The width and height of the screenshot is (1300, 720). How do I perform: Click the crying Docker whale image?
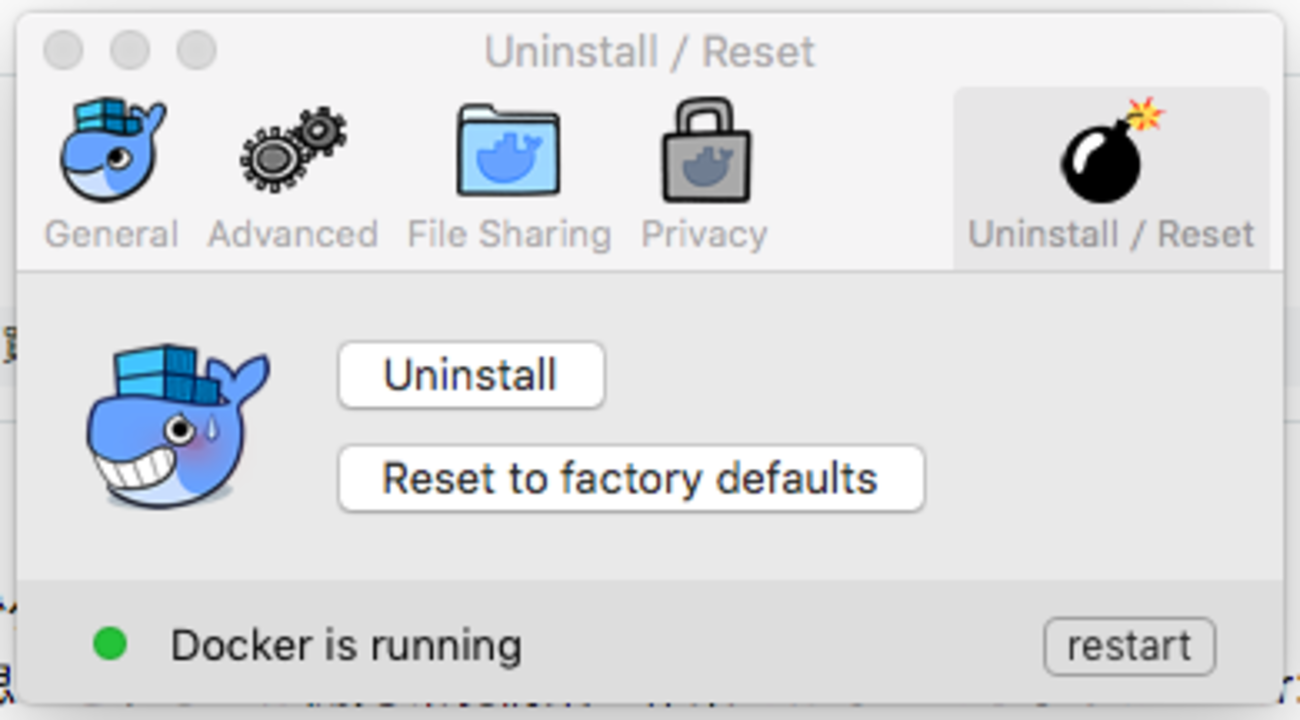(x=177, y=425)
